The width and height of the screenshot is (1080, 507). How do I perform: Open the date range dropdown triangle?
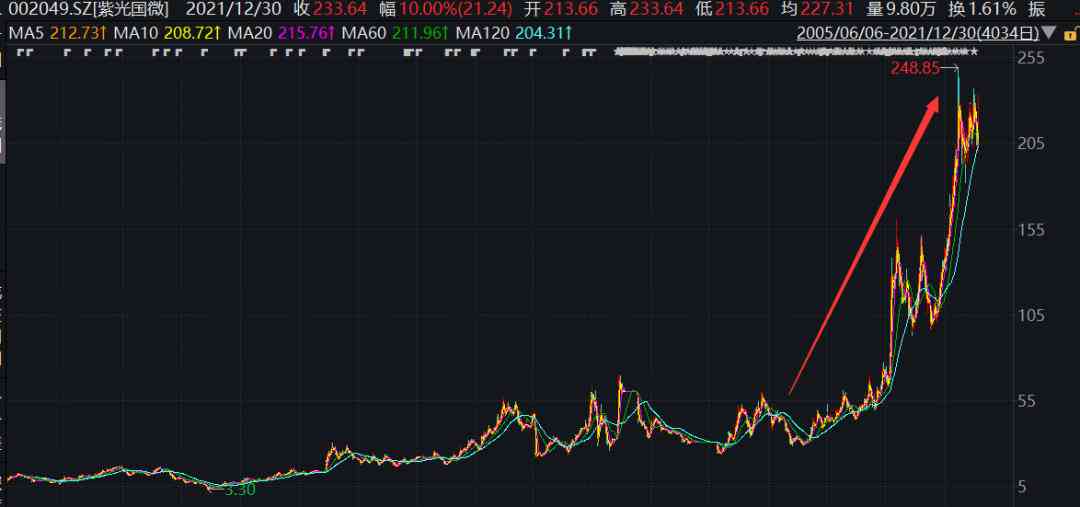(x=1049, y=32)
